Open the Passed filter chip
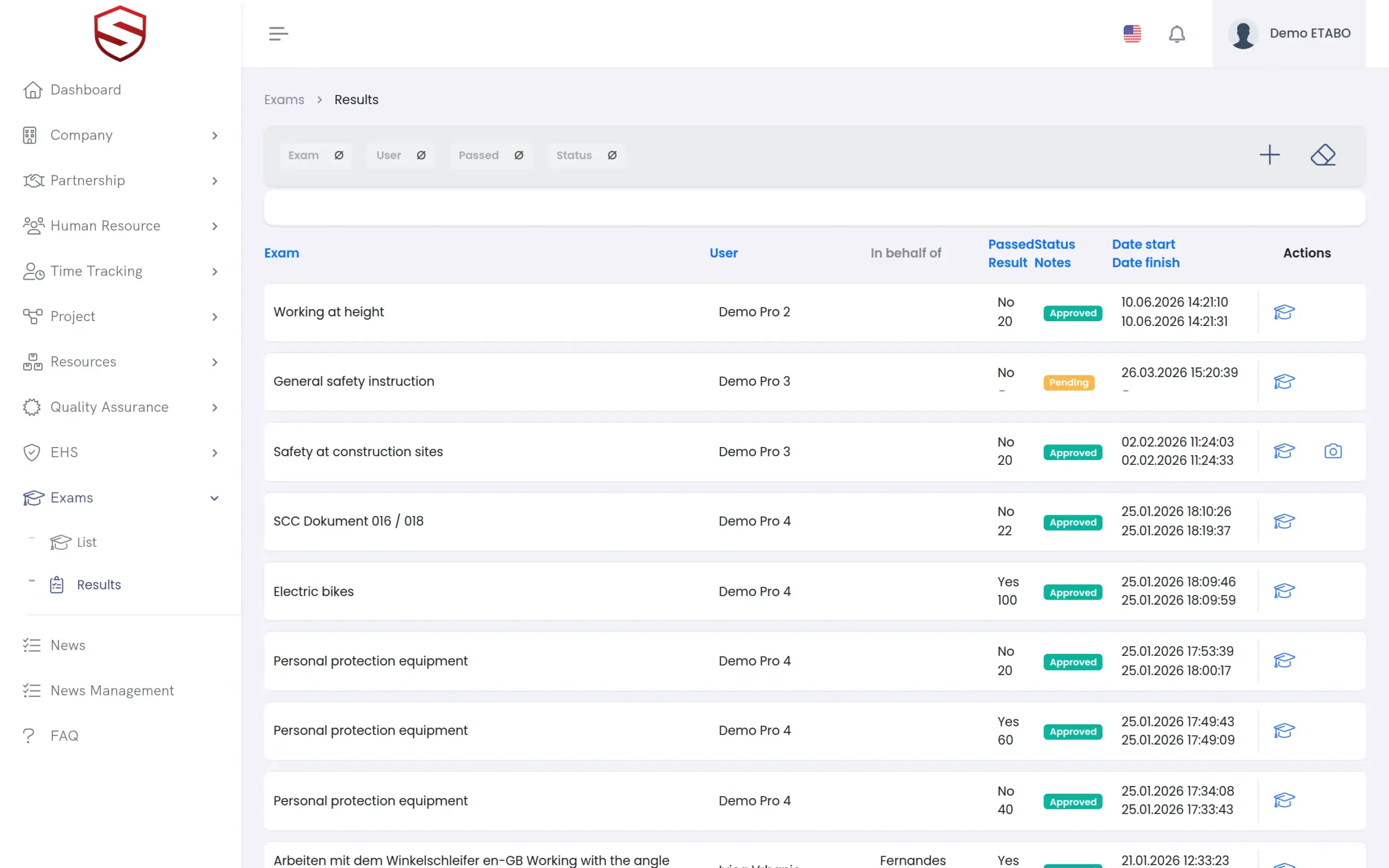The width and height of the screenshot is (1389, 868). [490, 156]
